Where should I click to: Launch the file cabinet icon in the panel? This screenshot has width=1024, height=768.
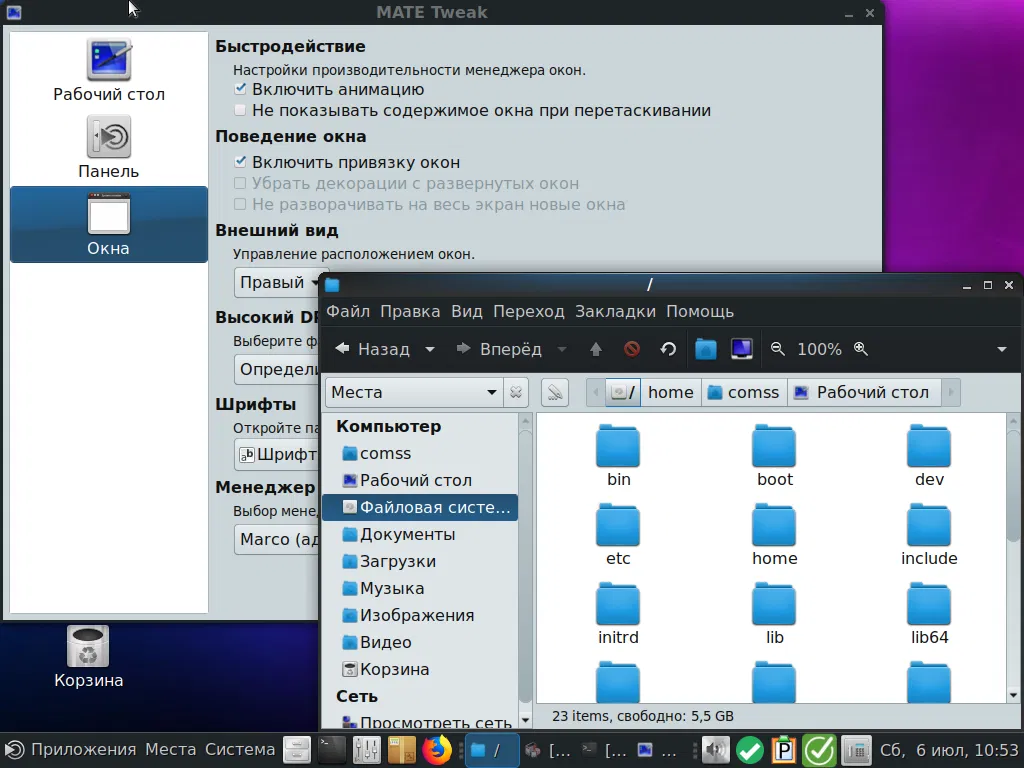296,750
